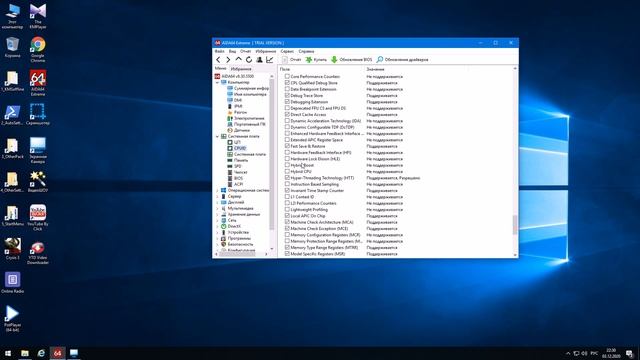640x360 pixels.
Task: Expand the Операционная система node
Action: [x=217, y=190]
